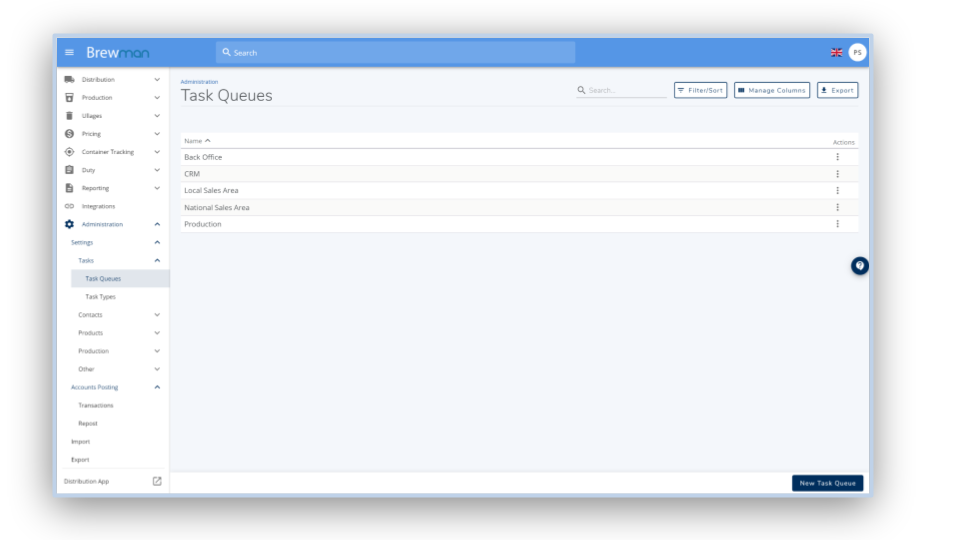Click the Ullages bin icon

69,116
